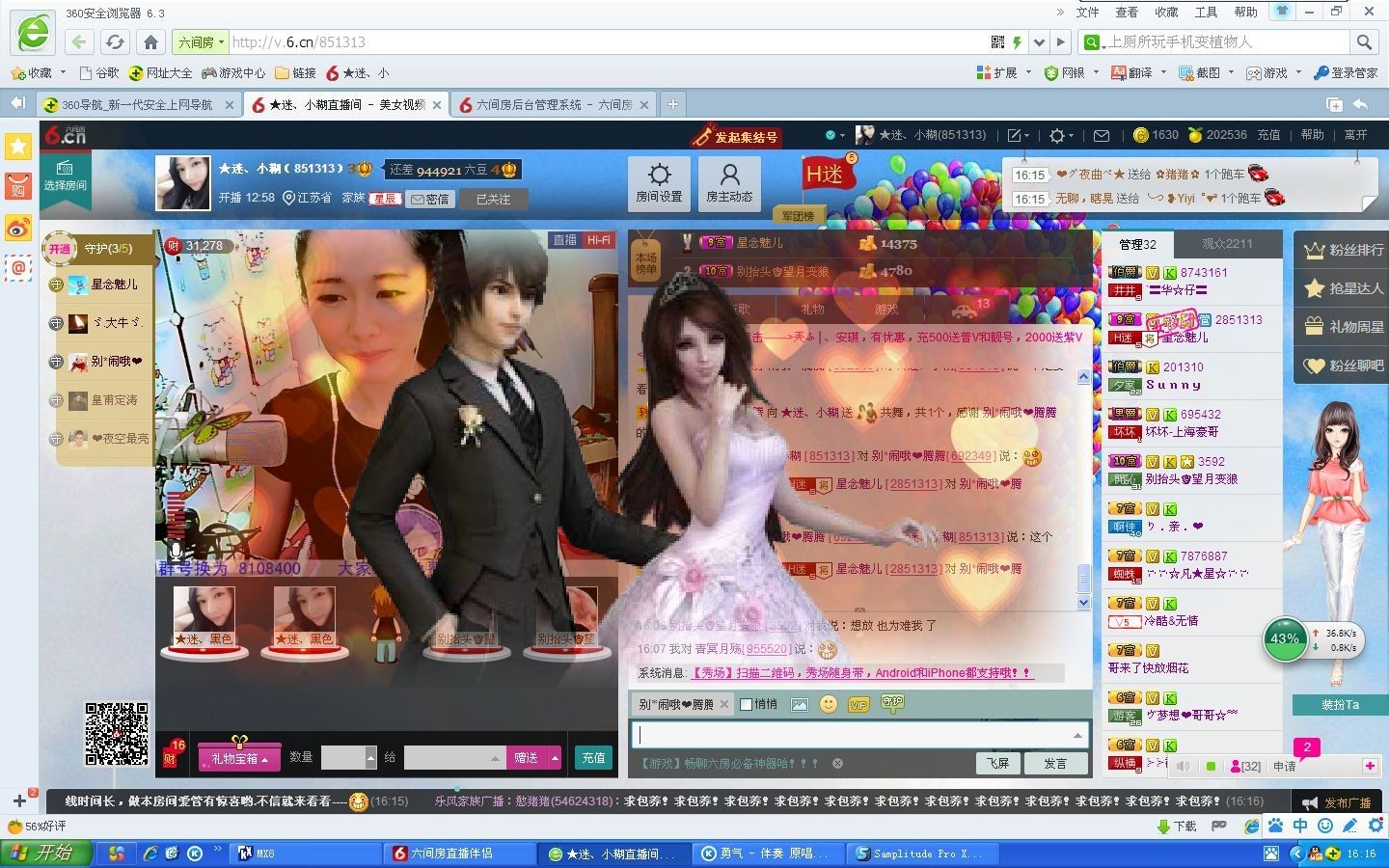
Task: Open the mail @ sidebar icon
Action: 18,267
